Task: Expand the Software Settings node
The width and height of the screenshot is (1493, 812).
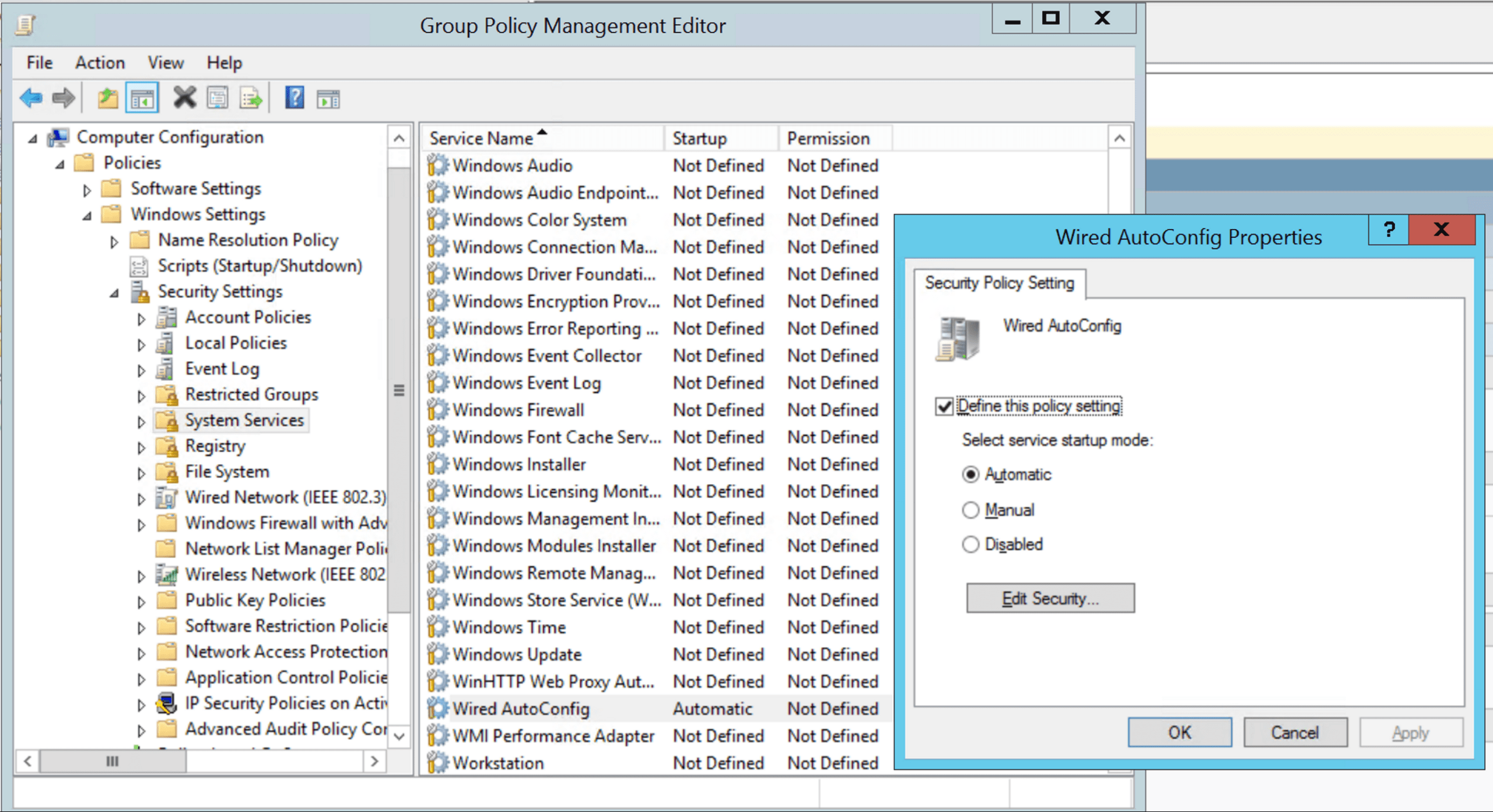Action: (x=87, y=190)
